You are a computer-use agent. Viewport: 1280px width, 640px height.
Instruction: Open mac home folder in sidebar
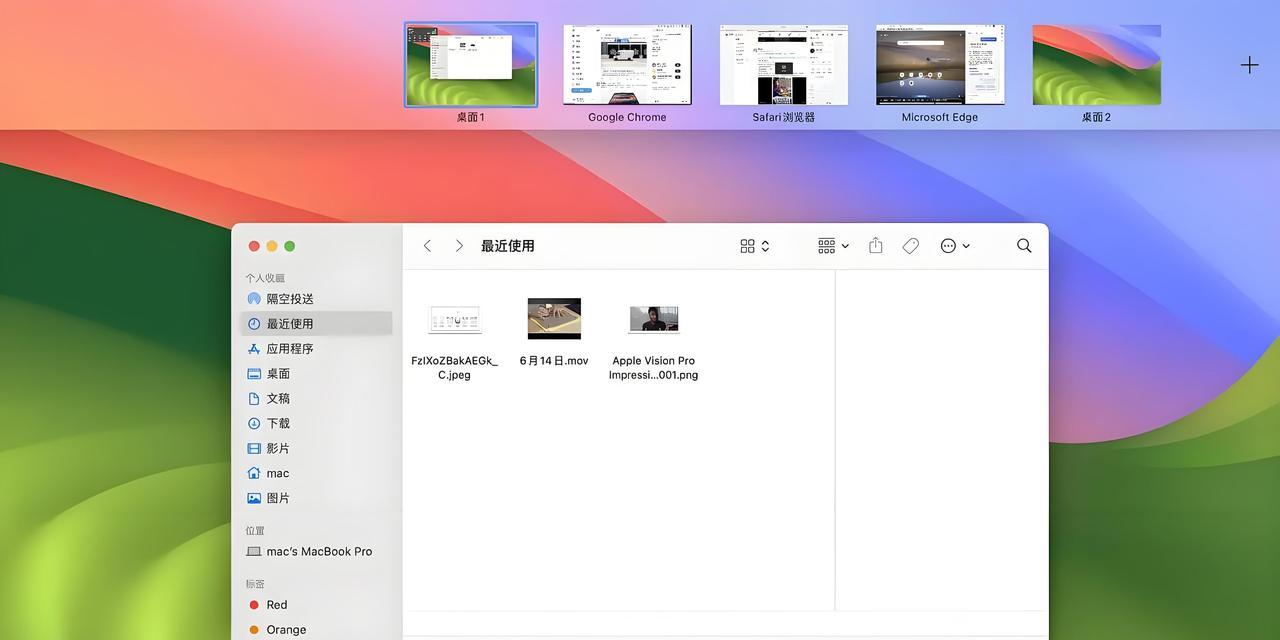coord(316,473)
